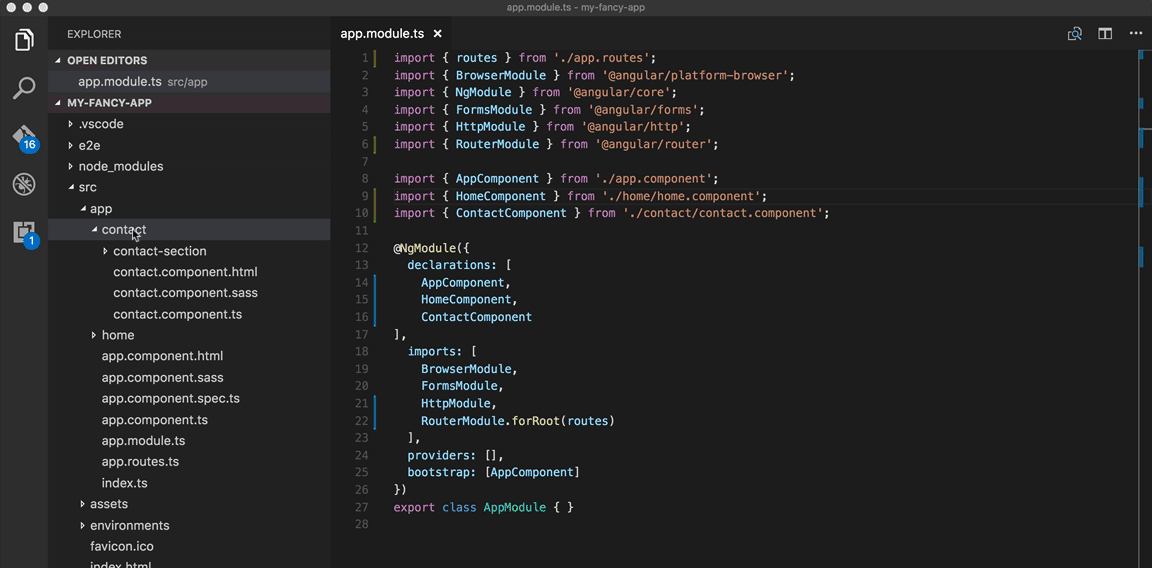
Task: Close the app.module.ts tab
Action: tap(438, 34)
